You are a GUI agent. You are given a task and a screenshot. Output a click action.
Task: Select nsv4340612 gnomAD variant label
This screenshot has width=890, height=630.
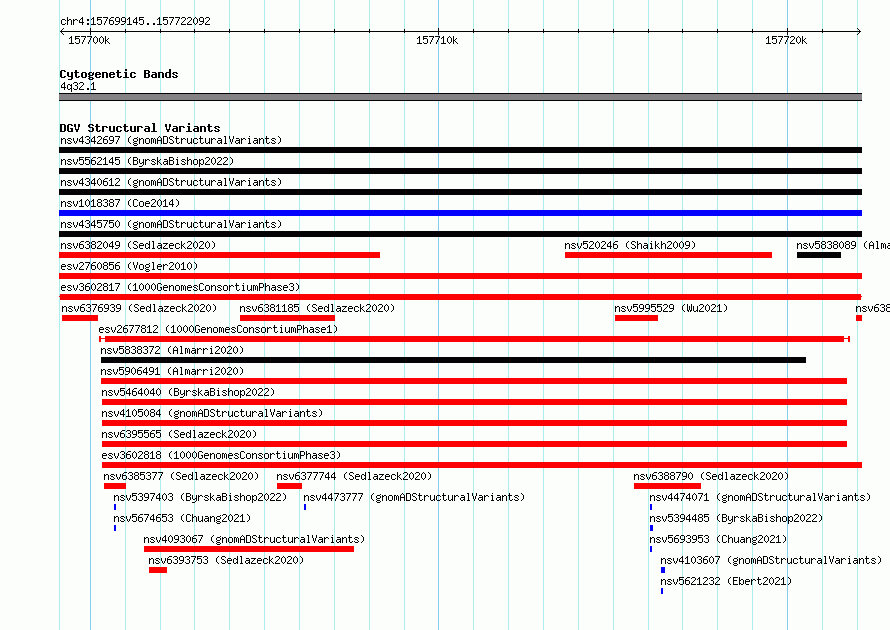click(x=171, y=182)
